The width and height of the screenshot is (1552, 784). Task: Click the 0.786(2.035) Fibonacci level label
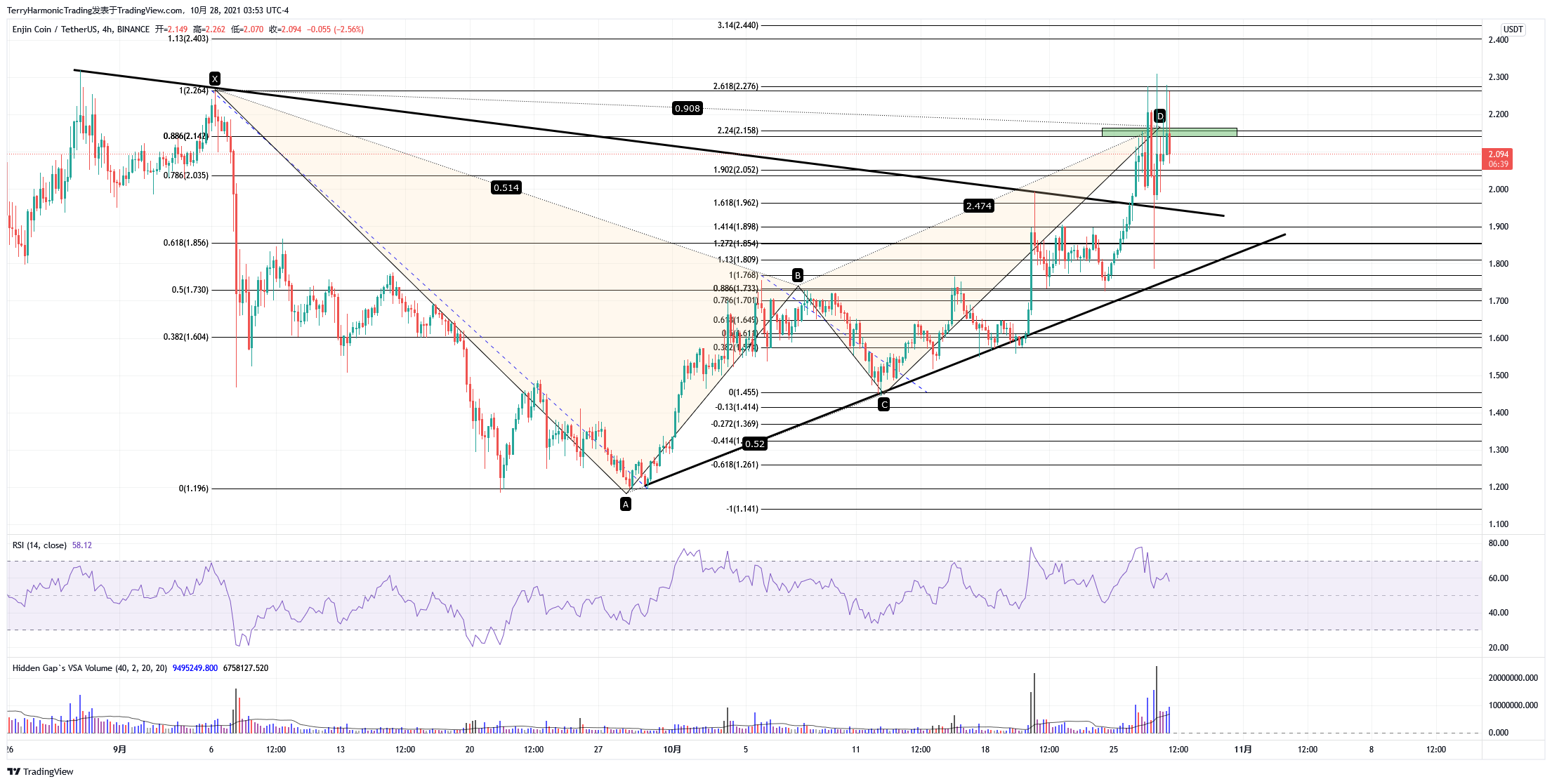coord(186,175)
